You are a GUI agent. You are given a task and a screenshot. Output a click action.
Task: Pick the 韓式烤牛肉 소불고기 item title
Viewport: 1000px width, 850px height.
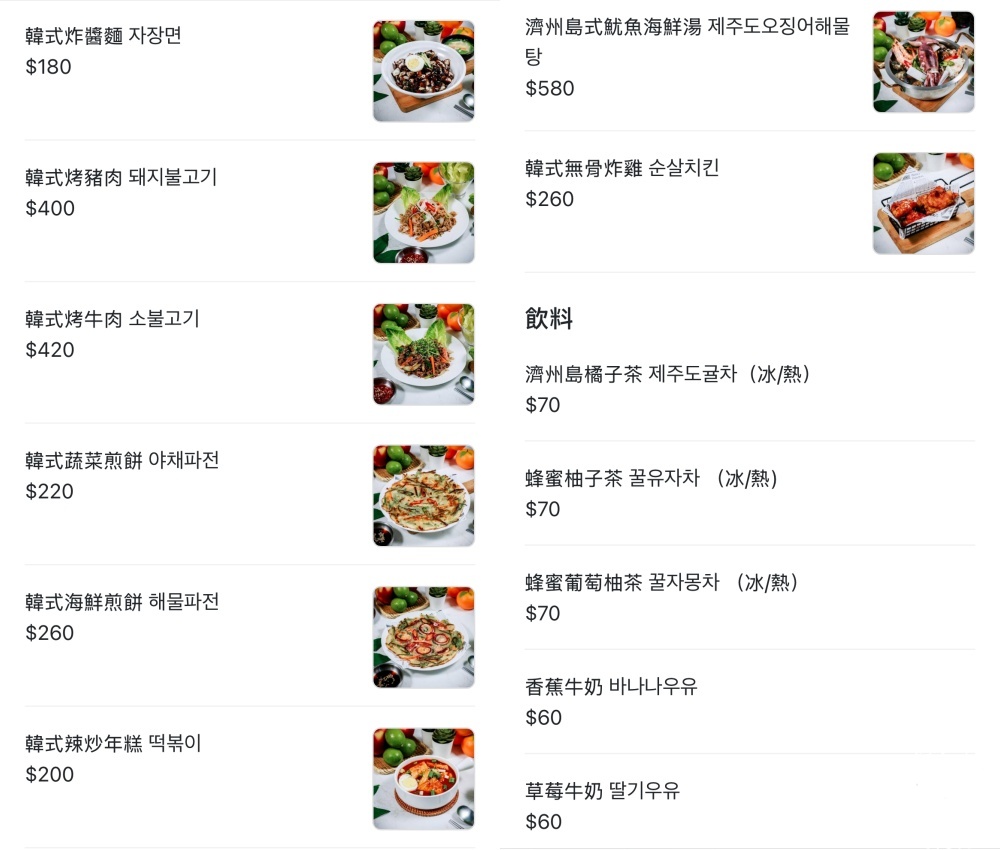[x=112, y=319]
